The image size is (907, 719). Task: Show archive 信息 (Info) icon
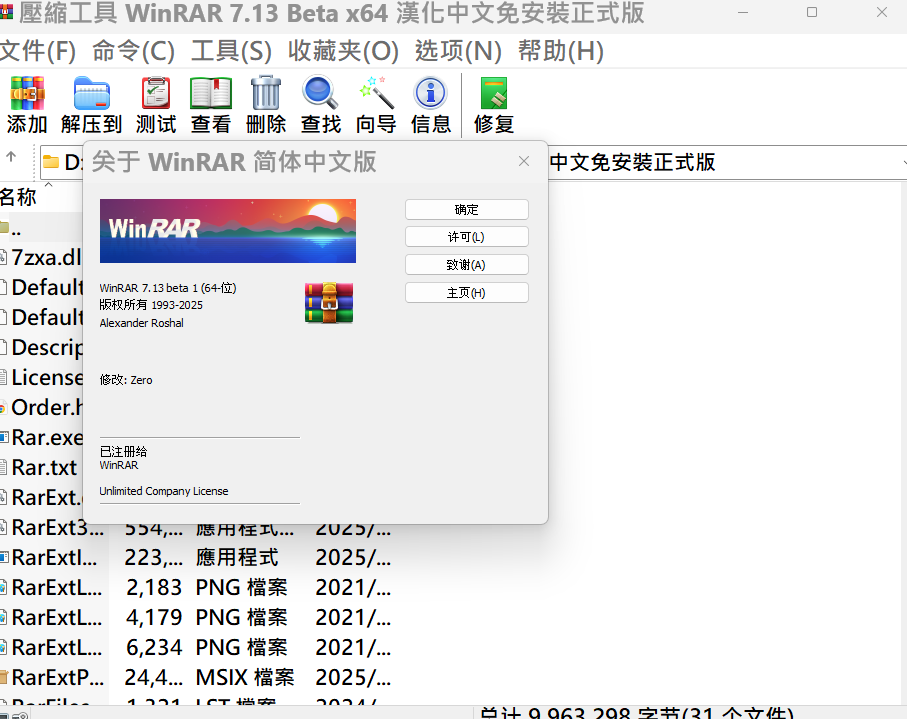(430, 105)
